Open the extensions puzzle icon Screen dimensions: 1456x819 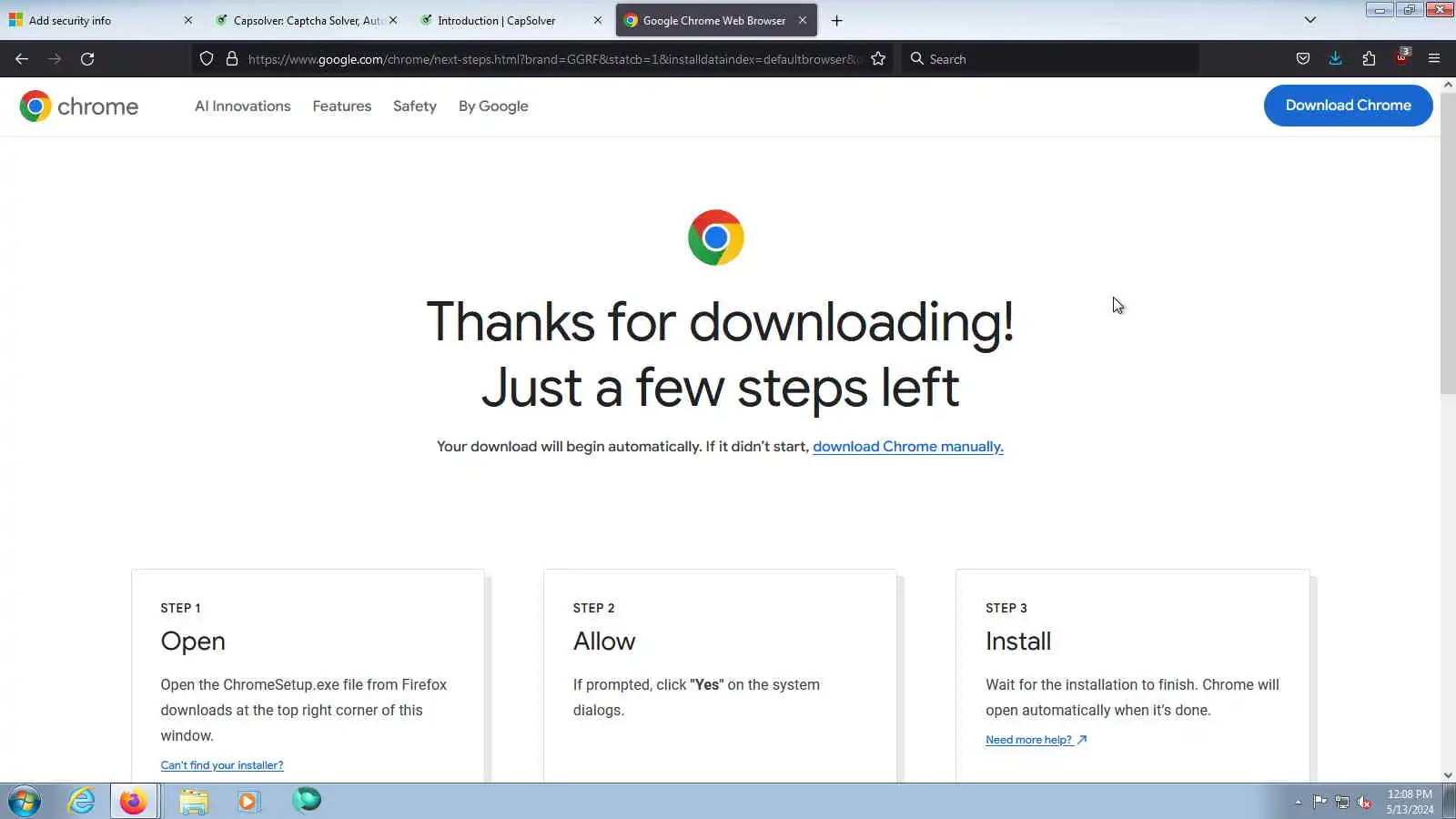point(1369,59)
